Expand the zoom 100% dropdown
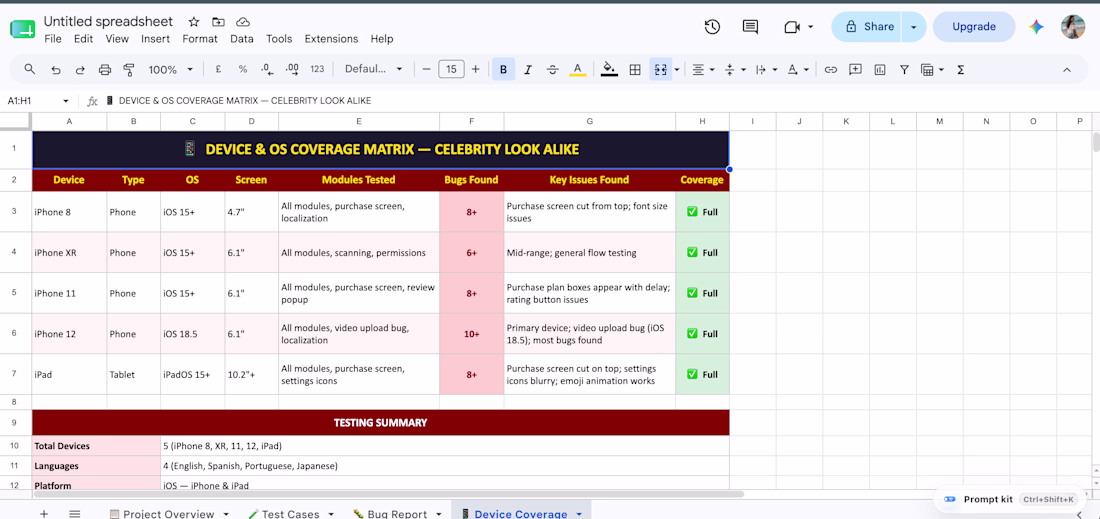This screenshot has width=1100, height=519. pos(170,69)
